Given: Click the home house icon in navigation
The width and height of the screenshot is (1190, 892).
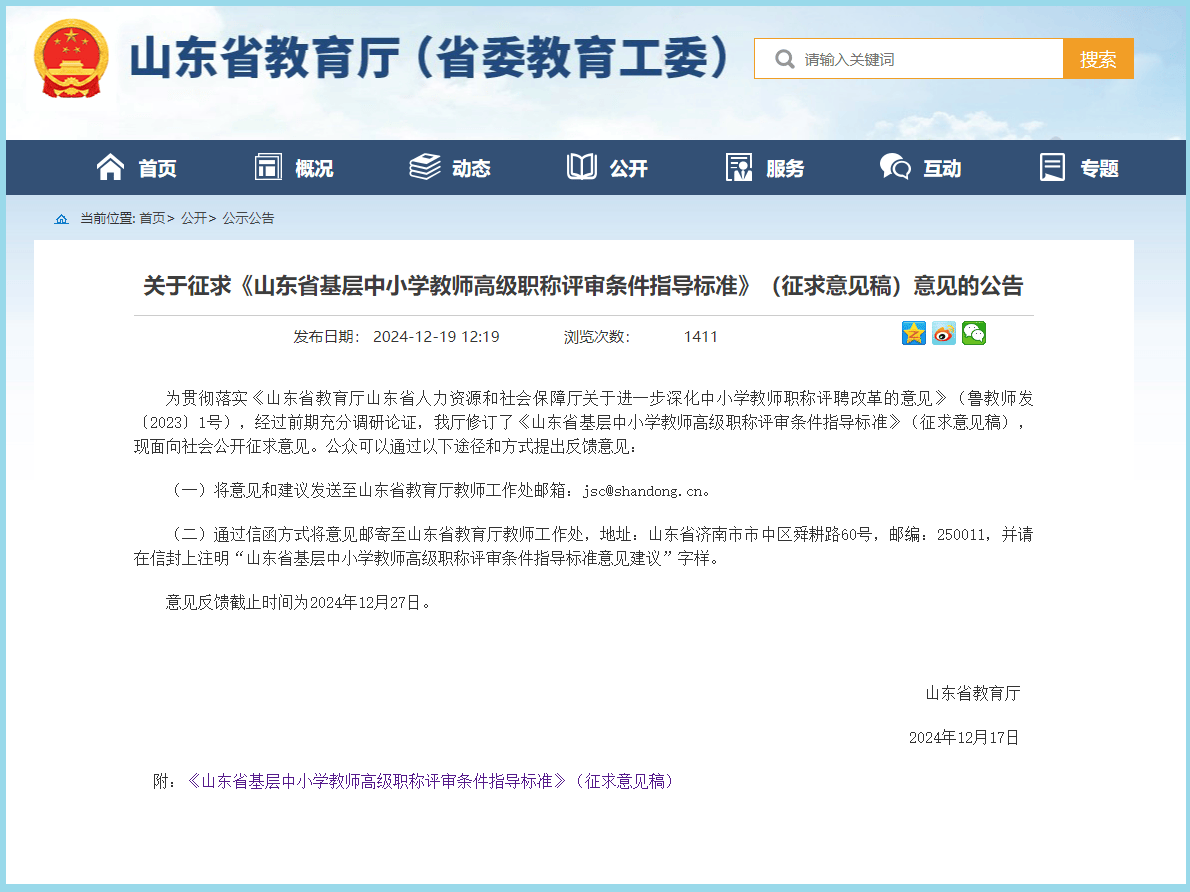Looking at the screenshot, I should (110, 167).
